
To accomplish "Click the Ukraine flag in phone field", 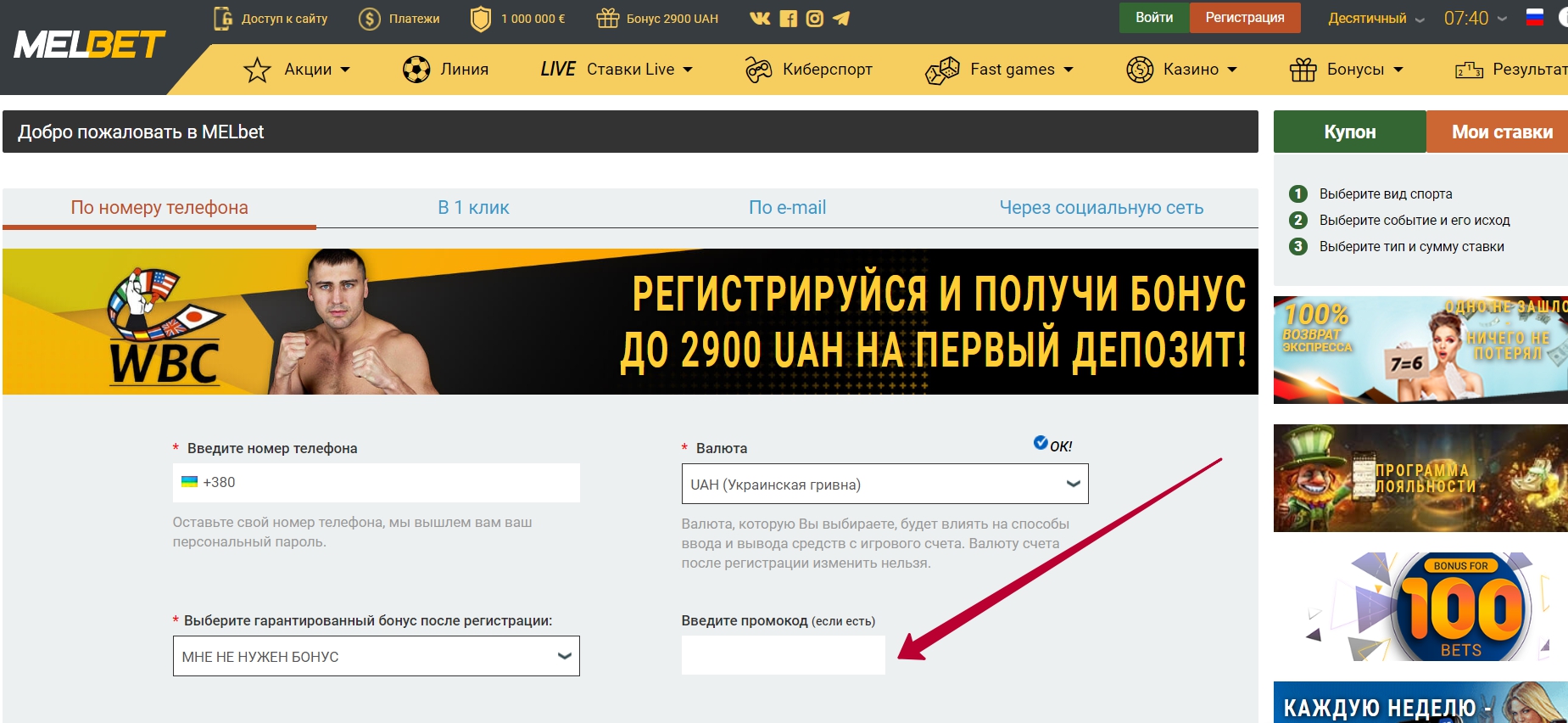I will (190, 482).
